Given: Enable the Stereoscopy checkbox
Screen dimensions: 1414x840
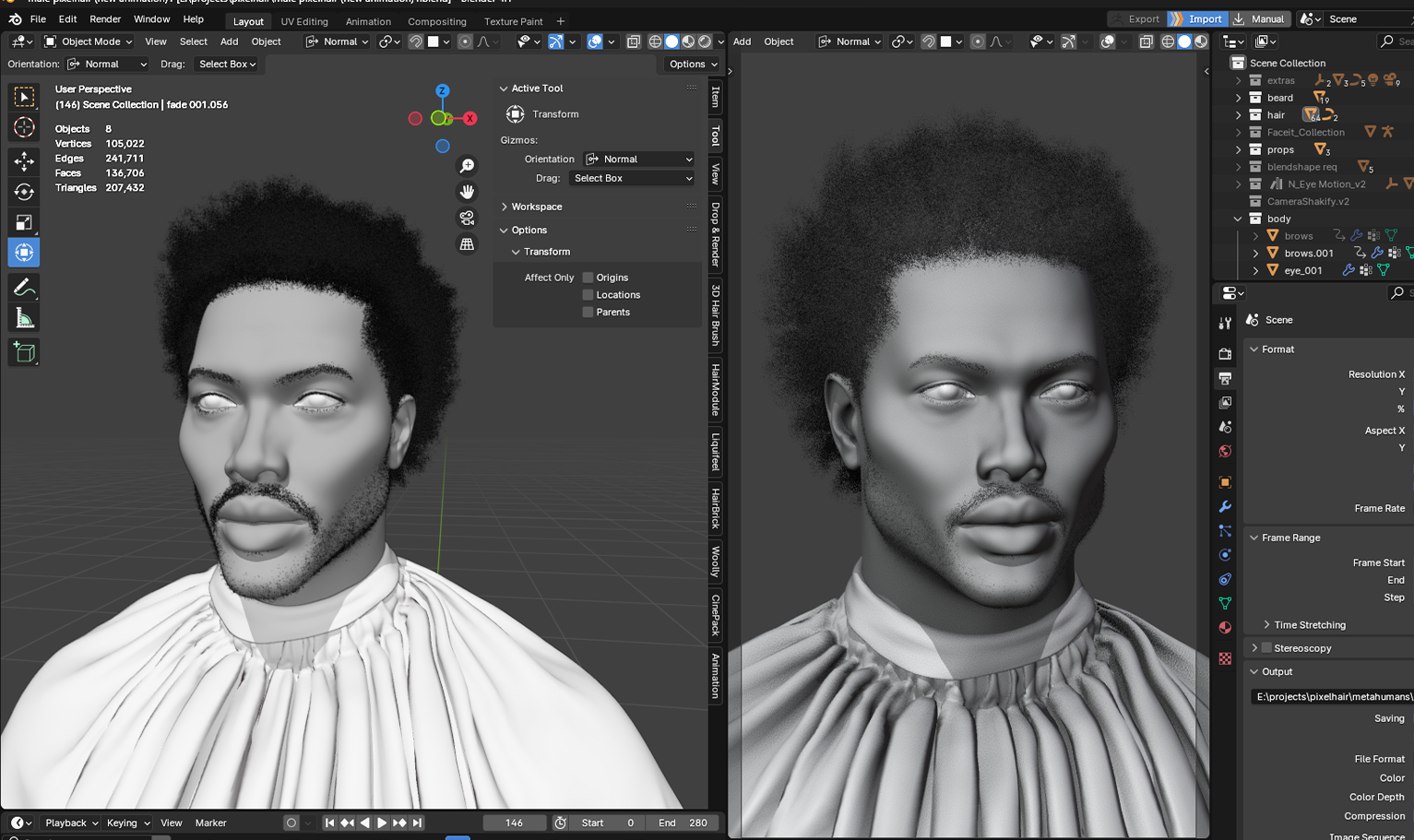Looking at the screenshot, I should click(1266, 648).
